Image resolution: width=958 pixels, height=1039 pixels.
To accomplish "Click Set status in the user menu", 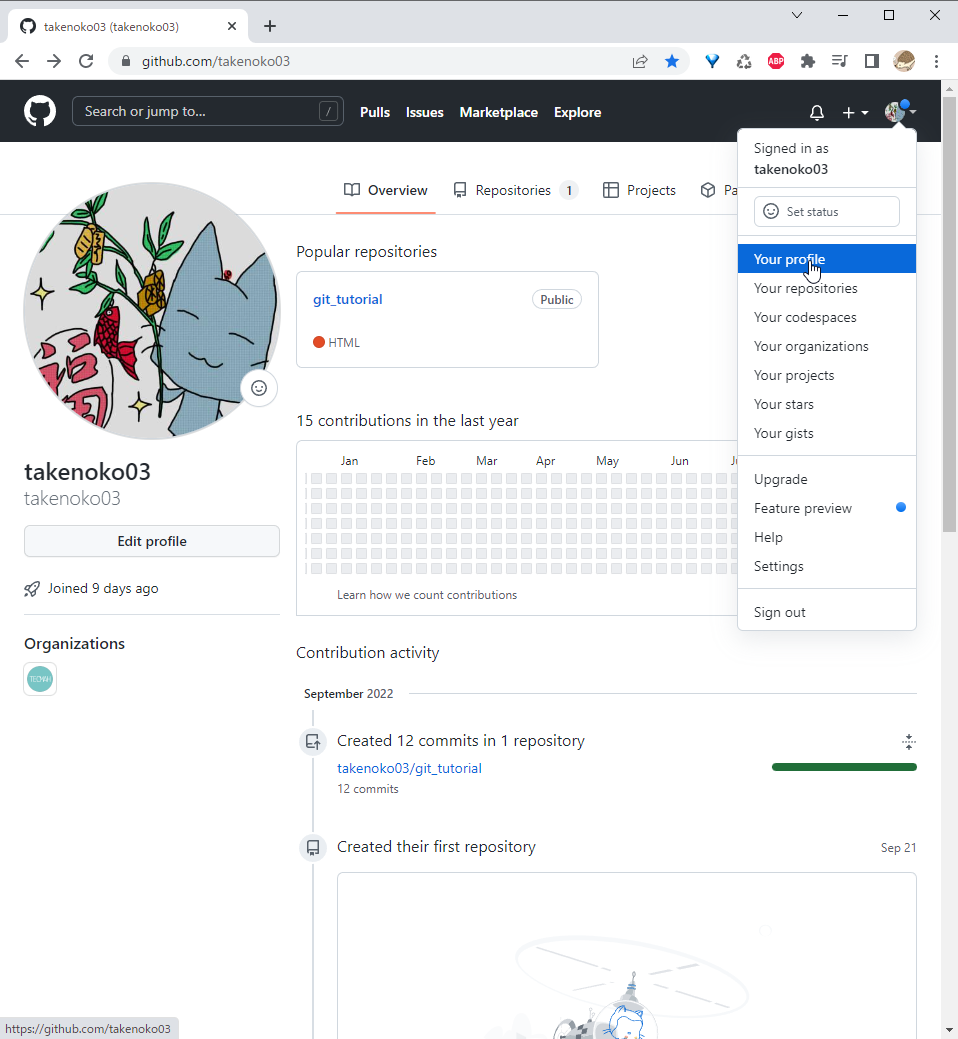I will coord(827,211).
